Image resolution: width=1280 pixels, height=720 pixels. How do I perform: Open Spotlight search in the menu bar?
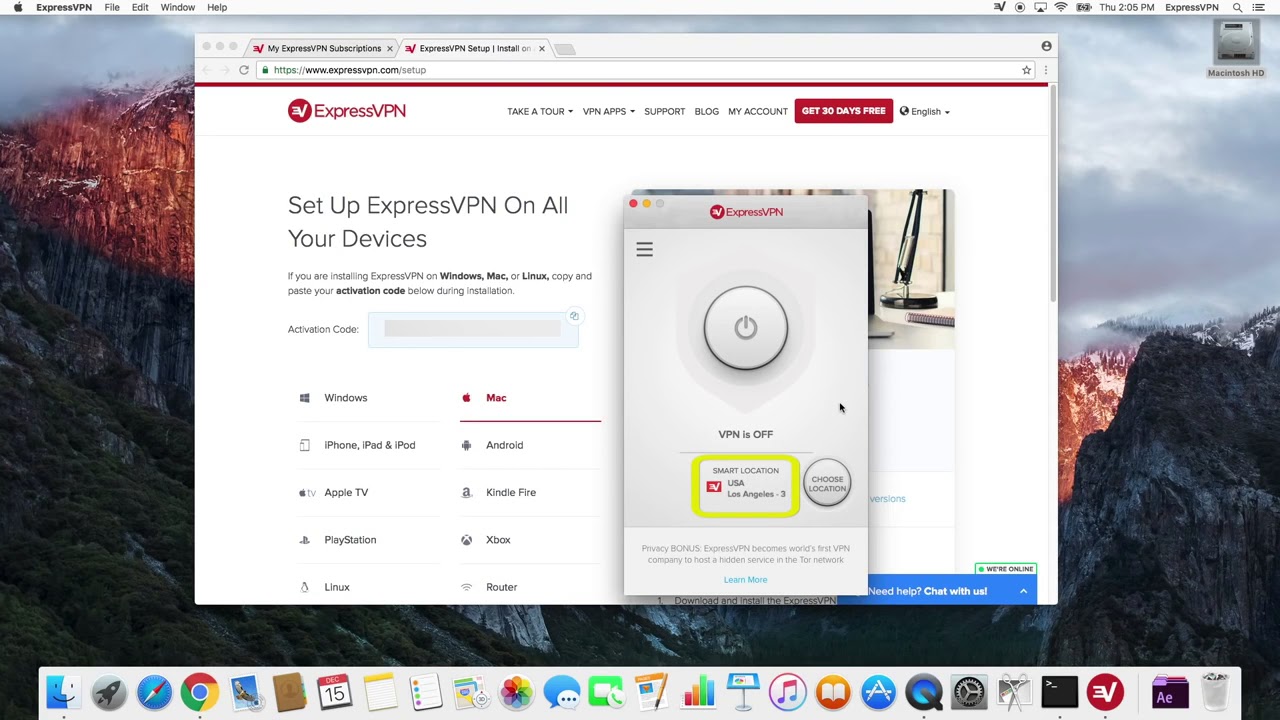click(1237, 7)
